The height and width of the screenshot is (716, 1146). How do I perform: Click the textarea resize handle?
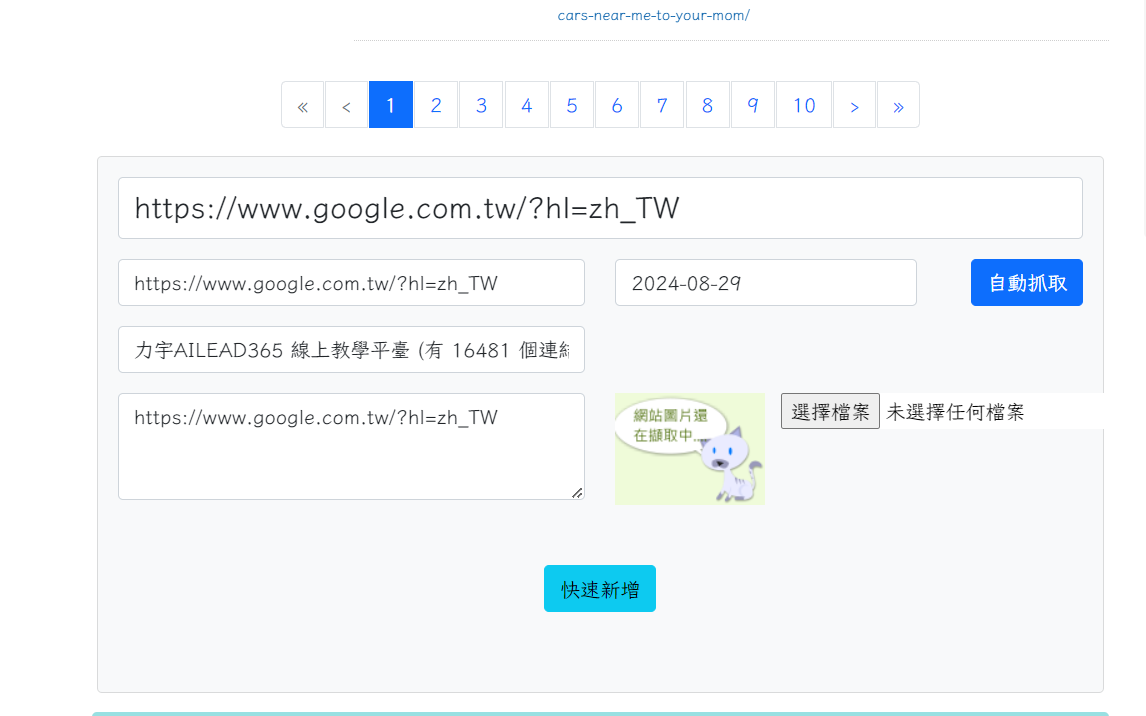(x=577, y=493)
